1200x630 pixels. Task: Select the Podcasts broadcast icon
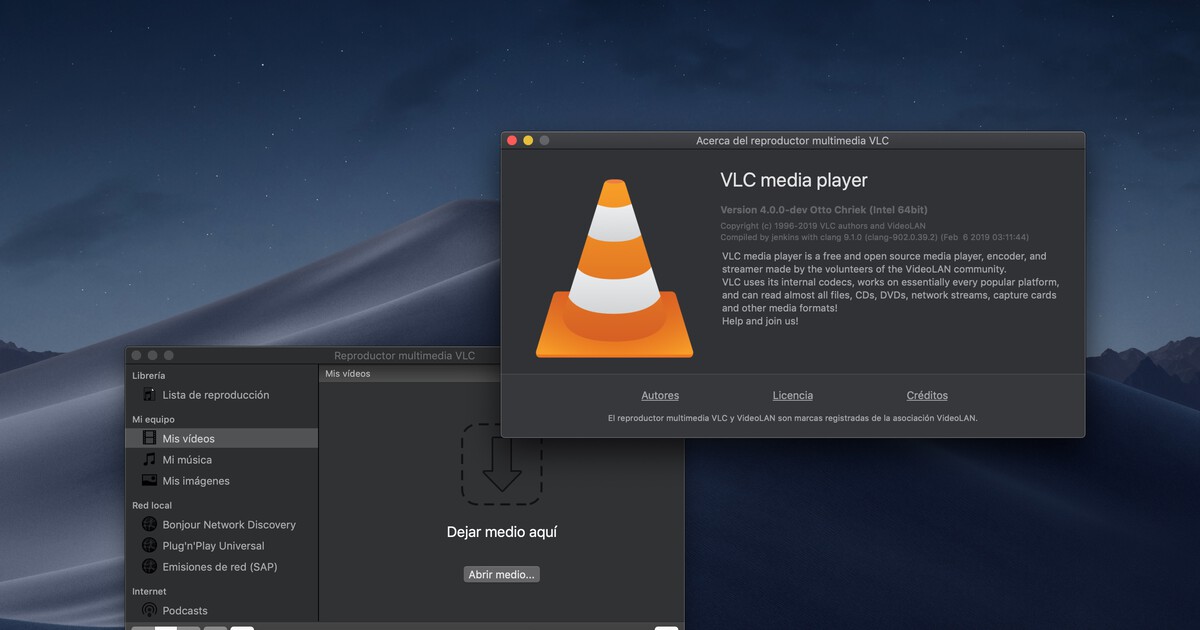click(149, 610)
